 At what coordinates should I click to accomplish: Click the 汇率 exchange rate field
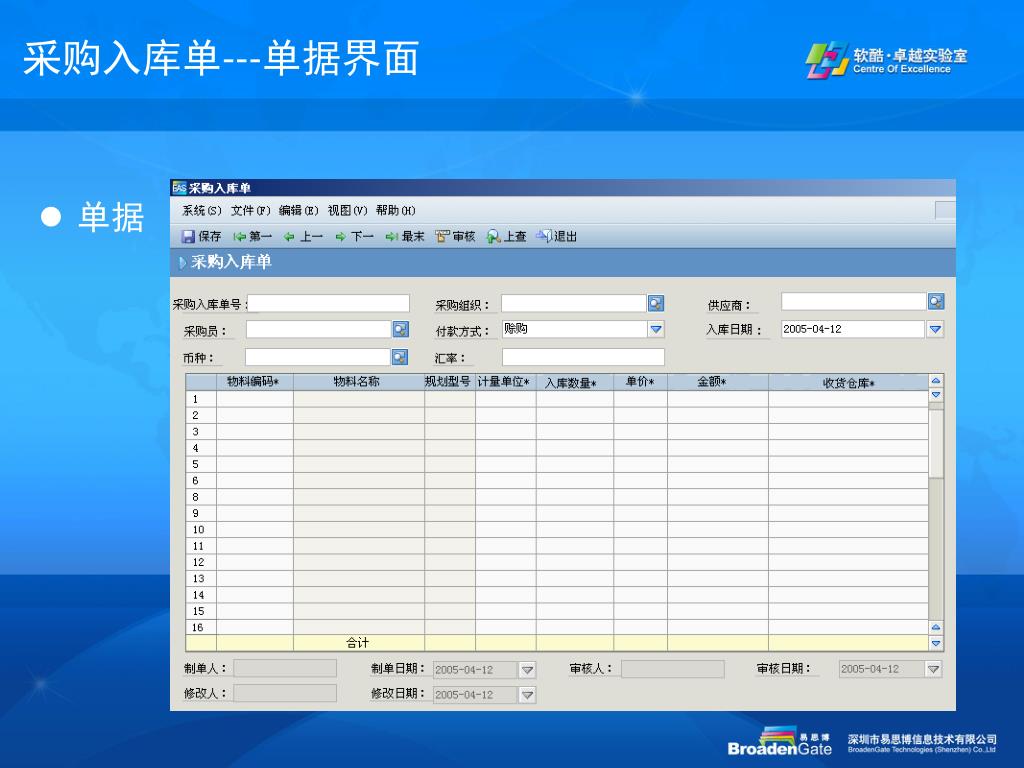point(583,357)
